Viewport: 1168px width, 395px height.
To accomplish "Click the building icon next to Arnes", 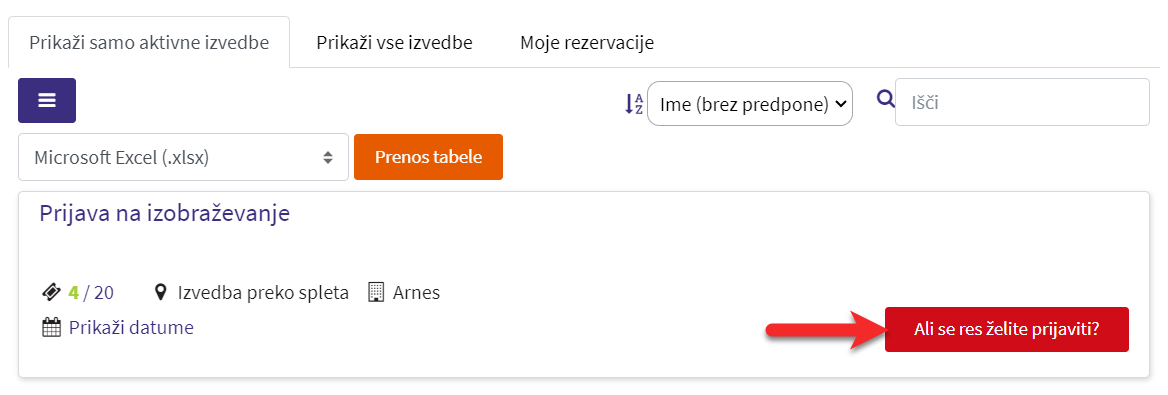I will (376, 292).
